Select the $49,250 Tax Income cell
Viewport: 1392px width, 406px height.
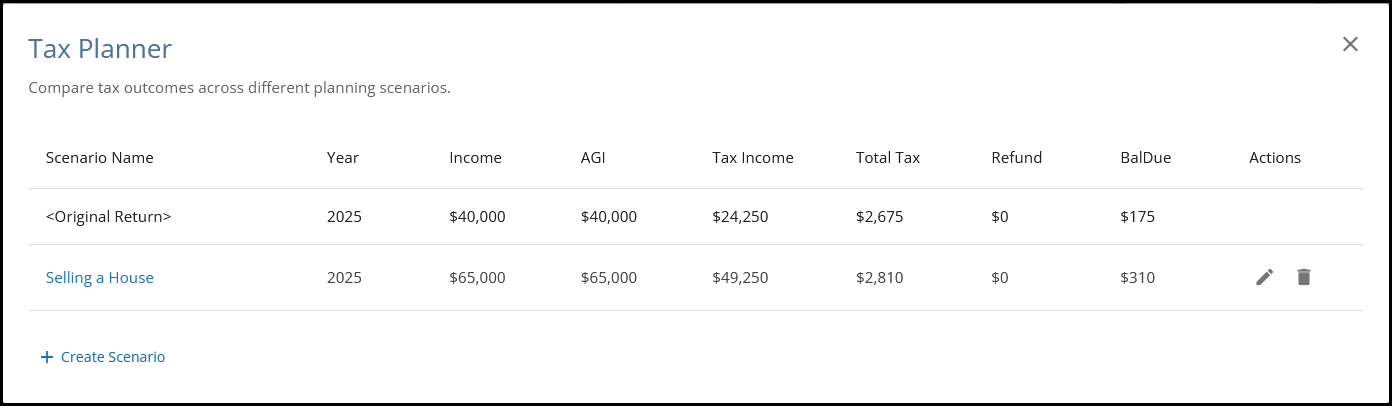(740, 278)
